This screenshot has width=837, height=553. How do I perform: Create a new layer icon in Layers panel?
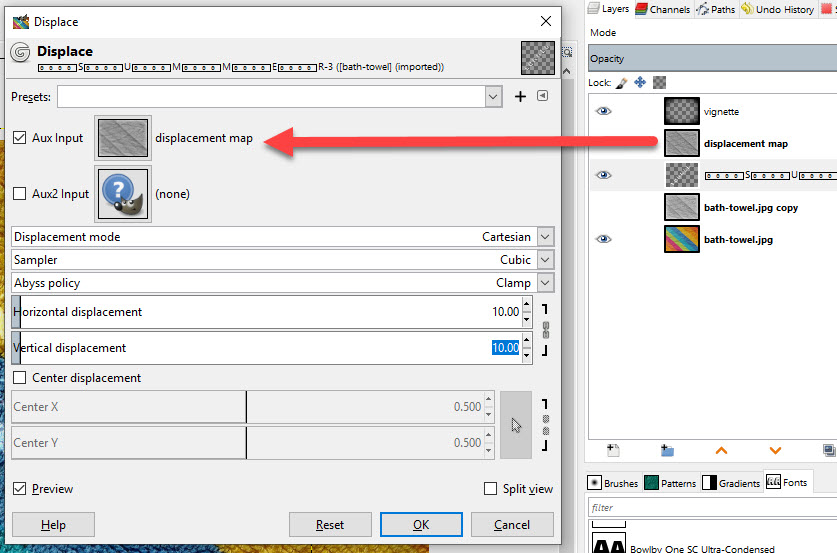coord(613,451)
